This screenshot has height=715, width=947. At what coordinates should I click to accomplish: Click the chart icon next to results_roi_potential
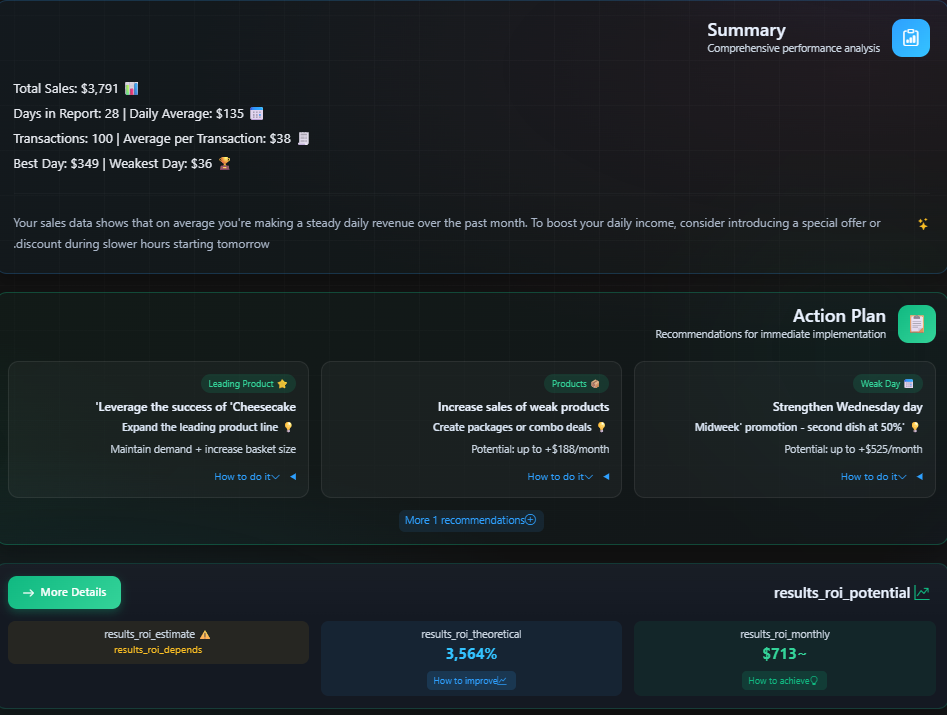[921, 592]
